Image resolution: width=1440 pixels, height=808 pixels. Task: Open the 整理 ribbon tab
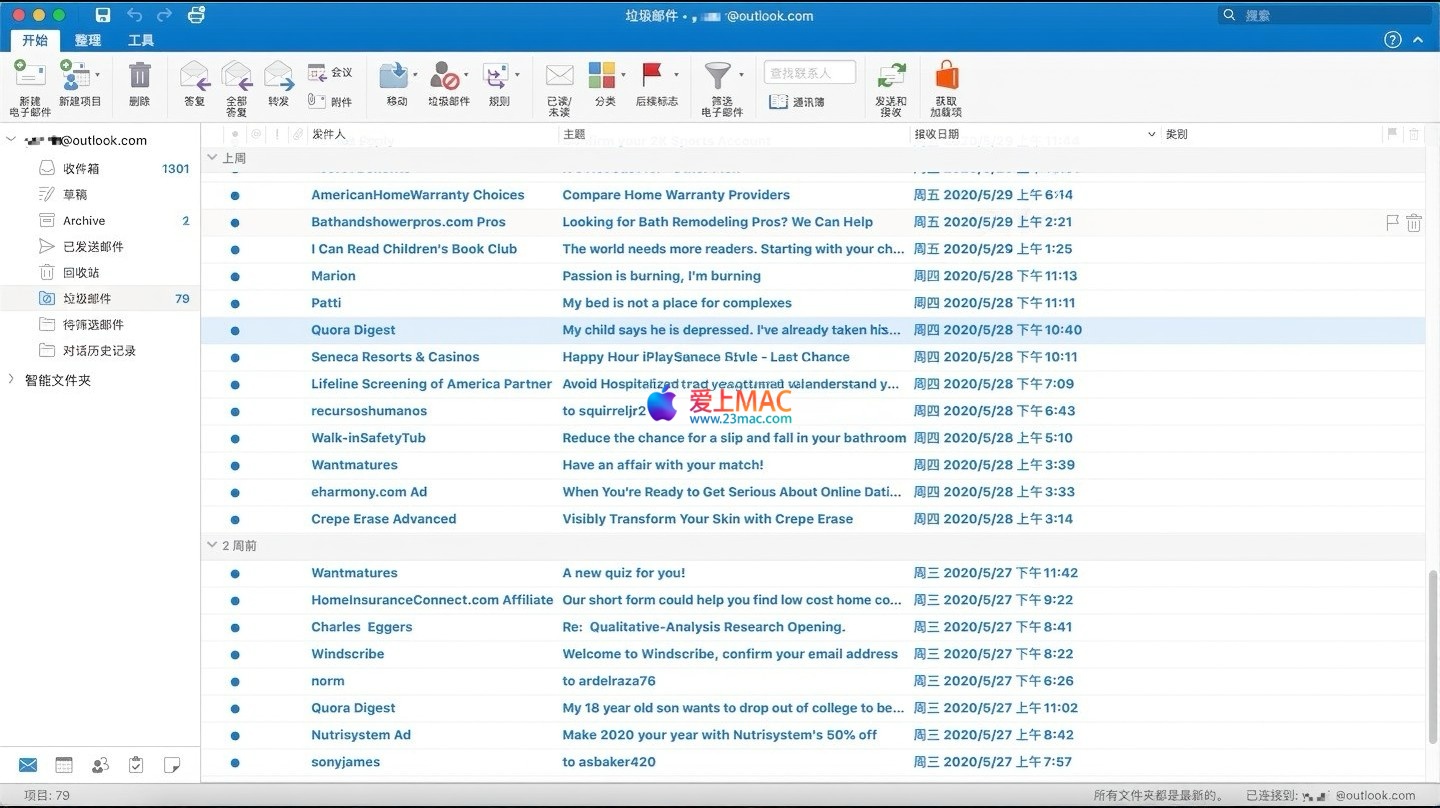(x=88, y=41)
